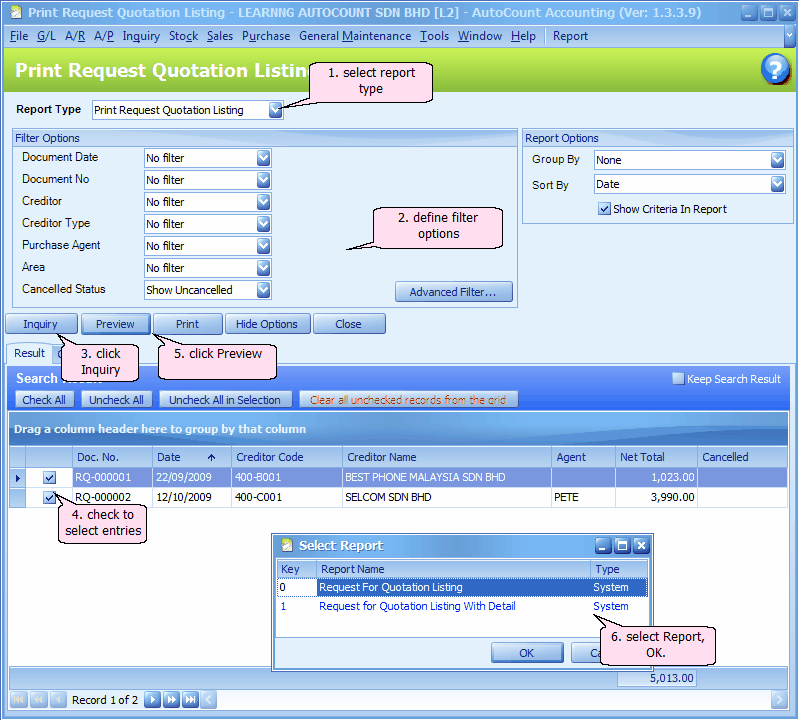Go to first record navigation arrow

18,699
